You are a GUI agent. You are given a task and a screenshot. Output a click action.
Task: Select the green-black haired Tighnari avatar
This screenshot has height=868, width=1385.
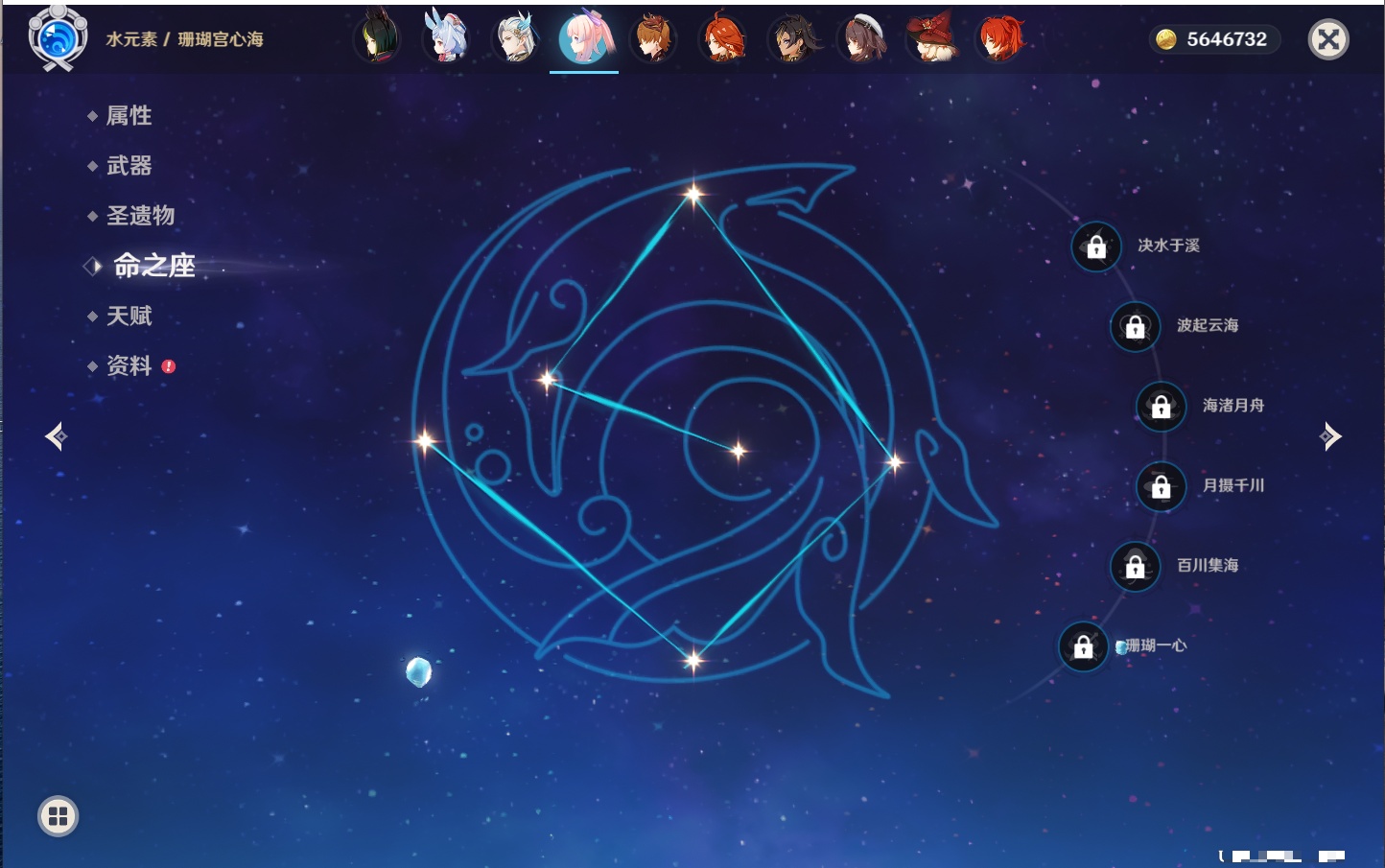tap(377, 38)
